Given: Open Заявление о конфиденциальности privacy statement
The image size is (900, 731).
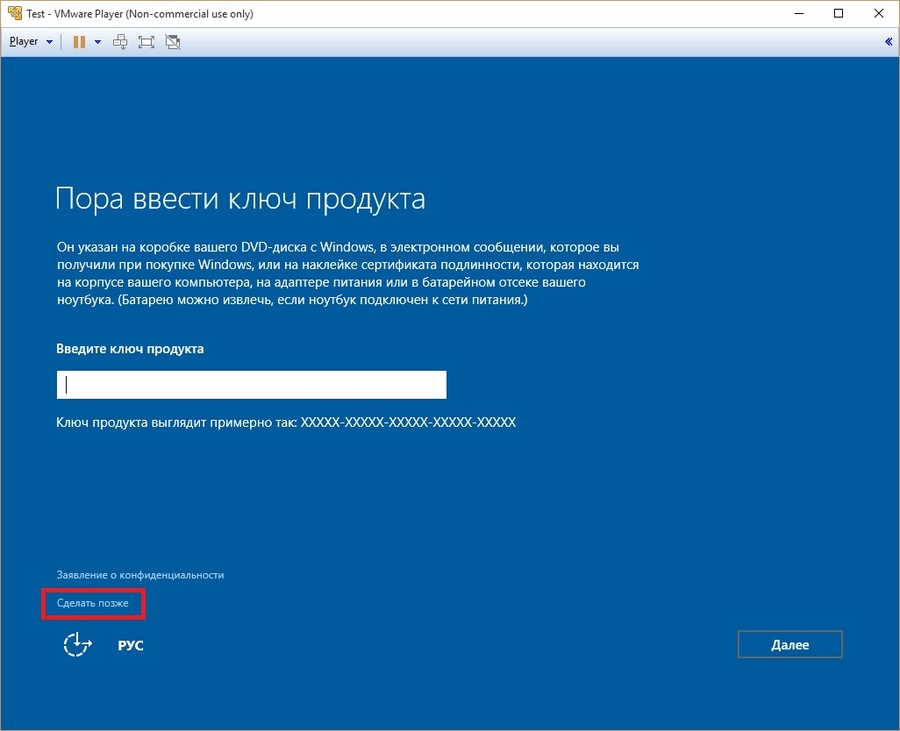Looking at the screenshot, I should [x=138, y=575].
